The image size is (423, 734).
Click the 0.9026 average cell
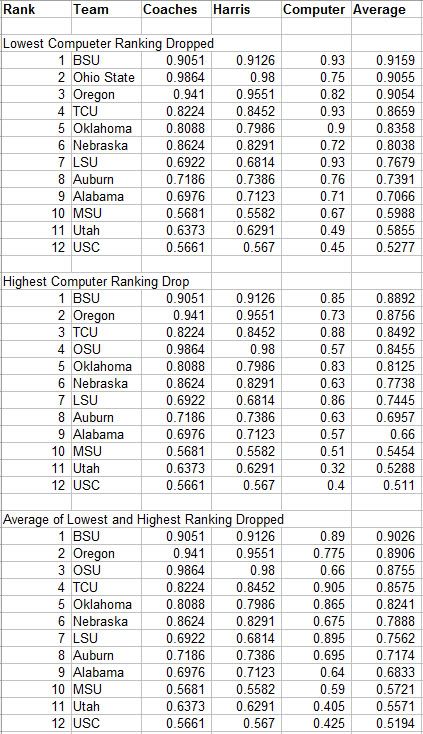tap(387, 536)
